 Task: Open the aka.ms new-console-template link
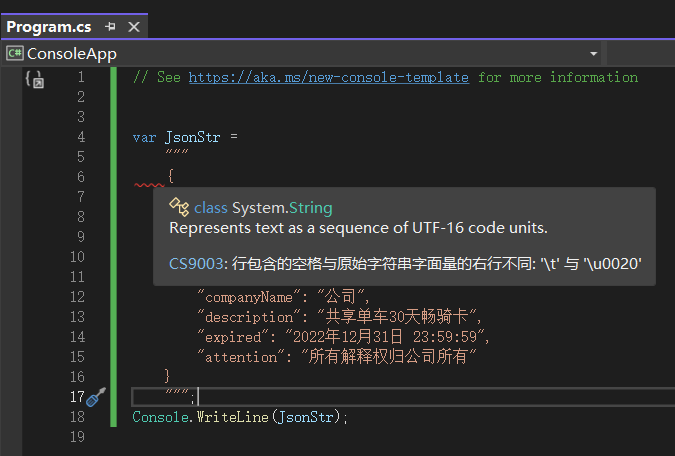coord(328,78)
